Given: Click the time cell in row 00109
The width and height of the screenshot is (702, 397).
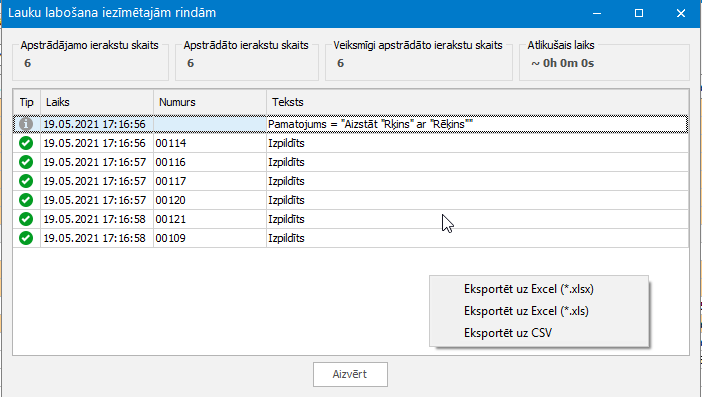Looking at the screenshot, I should pos(97,238).
